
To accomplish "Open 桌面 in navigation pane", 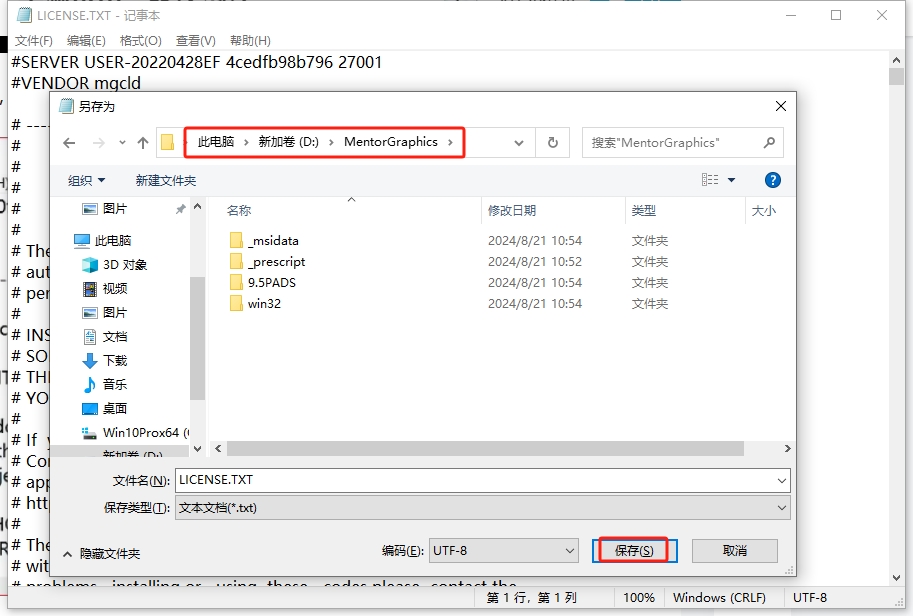I will point(105,409).
